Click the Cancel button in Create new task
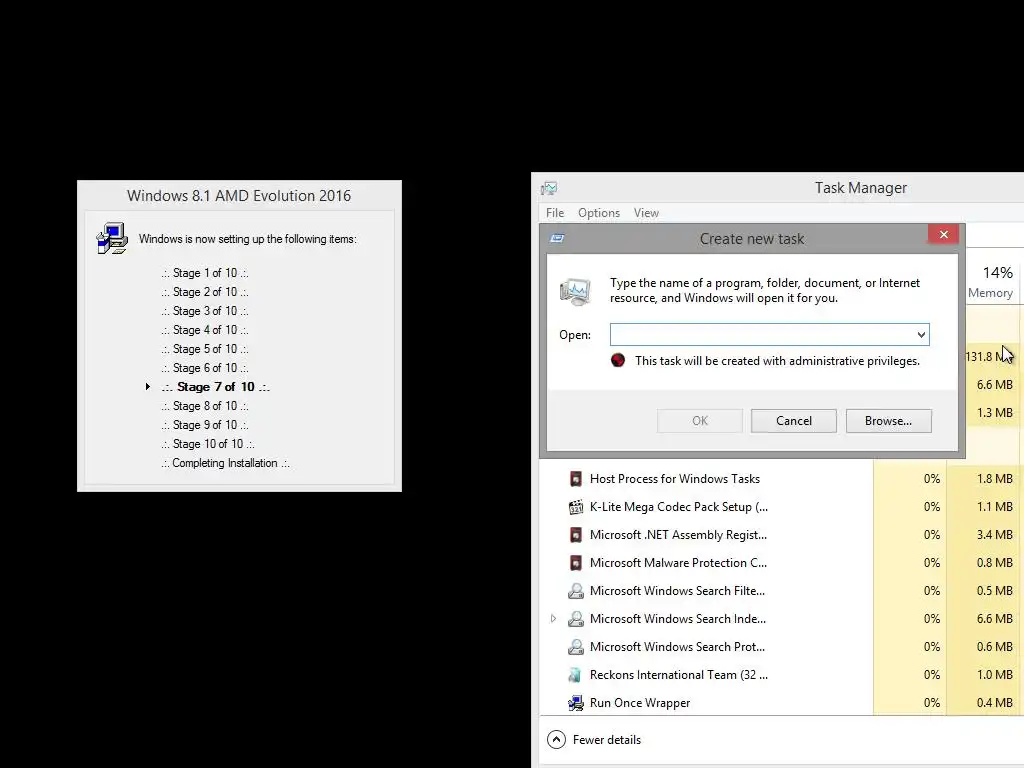This screenshot has width=1024, height=768. (x=793, y=421)
